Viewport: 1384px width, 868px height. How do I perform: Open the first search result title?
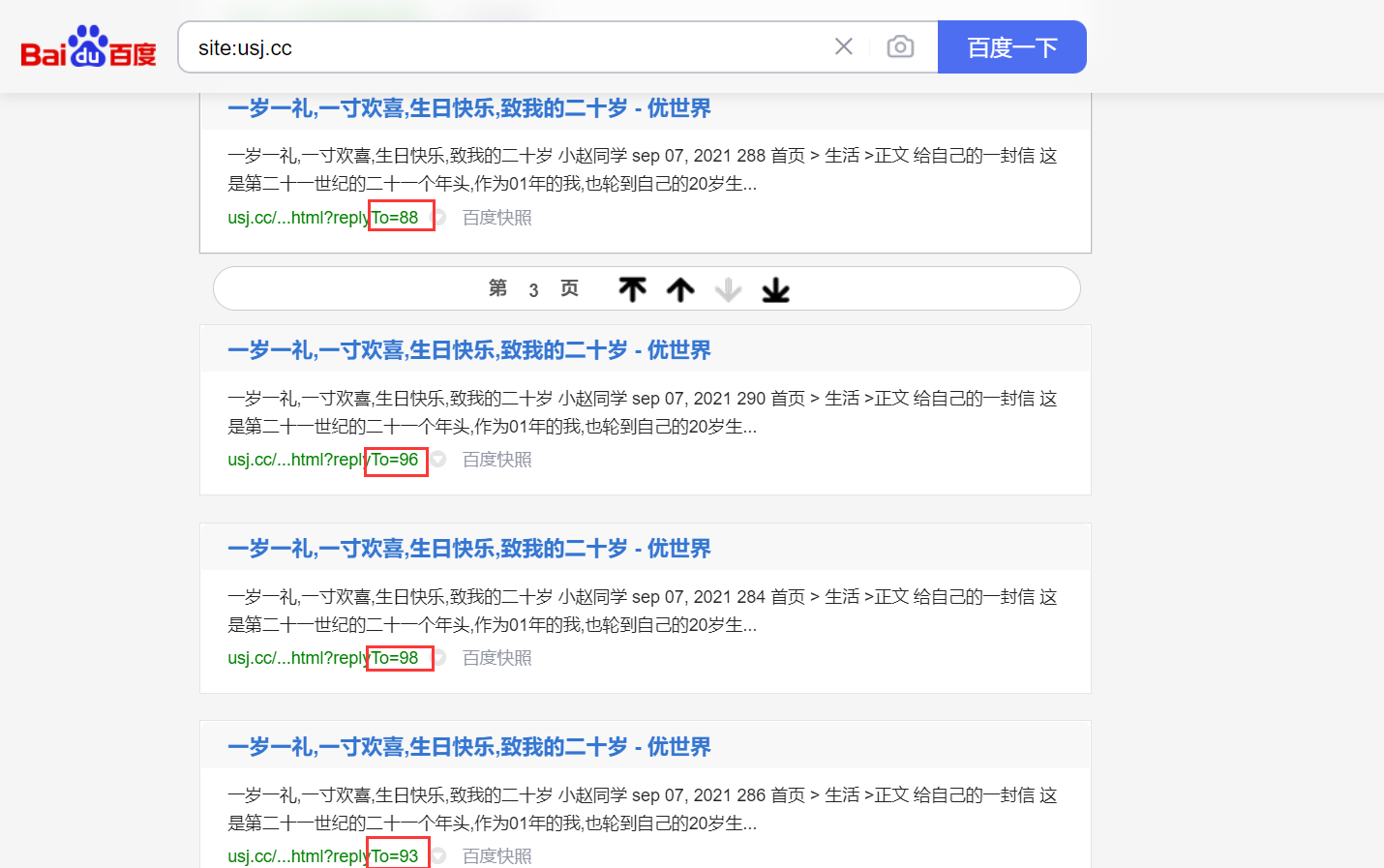(469, 108)
